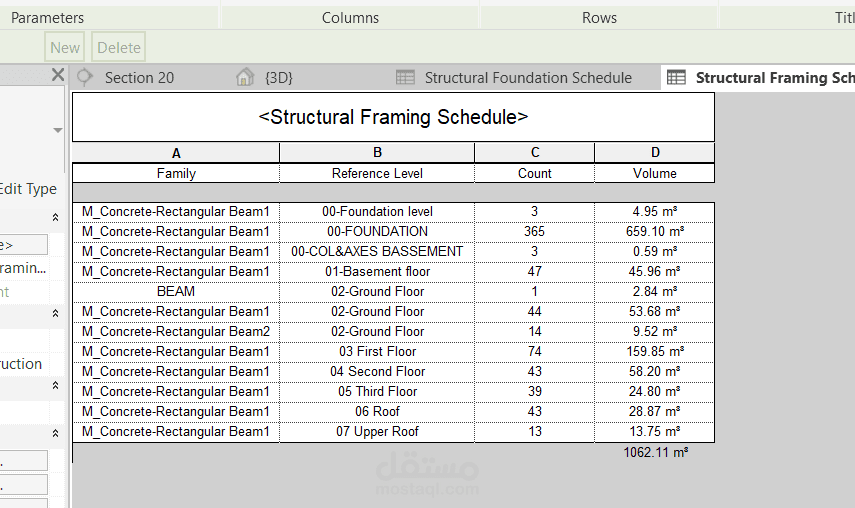Collapse the first properties group chevron
This screenshot has height=508, width=855.
(56, 217)
